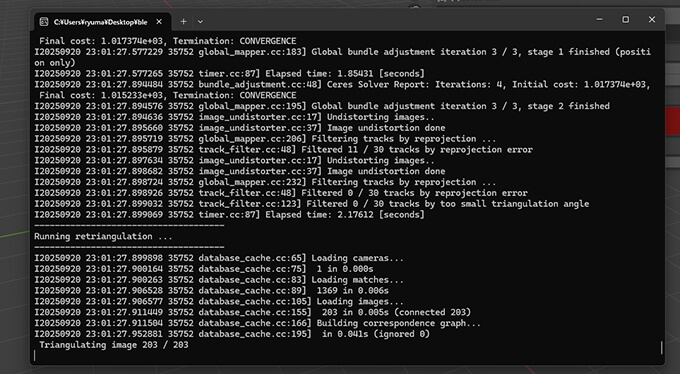
Task: Click the '1 in 0.000s' log text
Action: pos(345,269)
